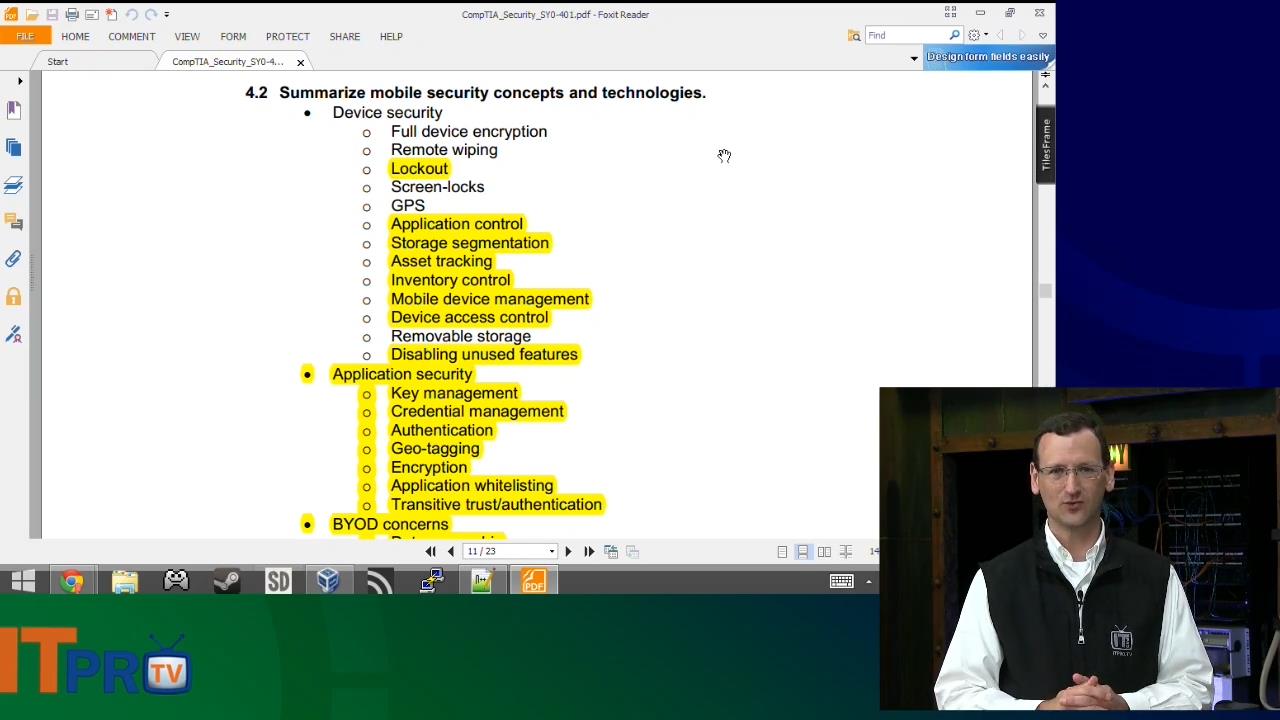
Task: Show hidden system tray icons
Action: (x=868, y=581)
